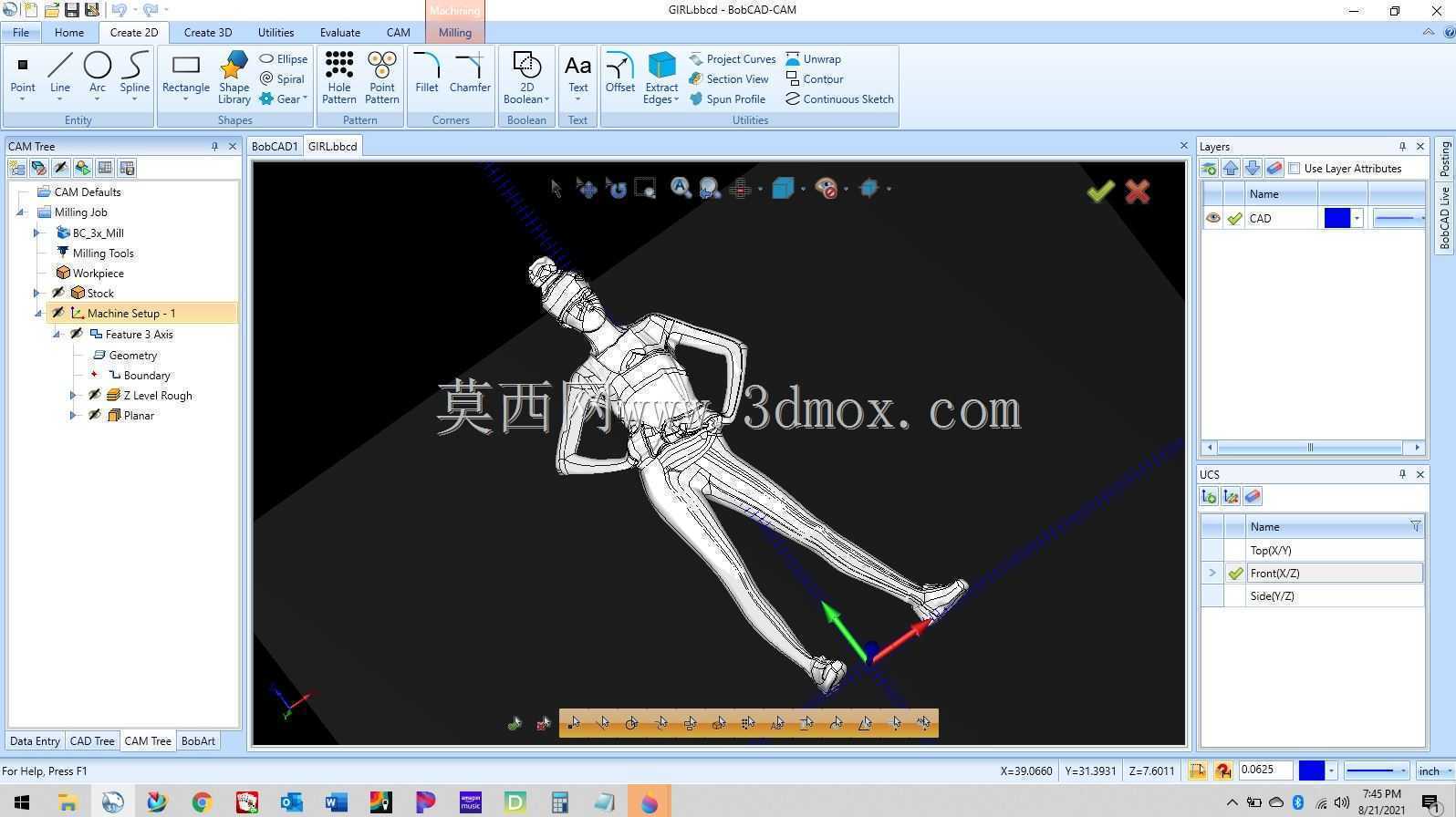Toggle the Machine Setup - 1 status icon
Screen dimensions: 1456x817
click(x=58, y=313)
